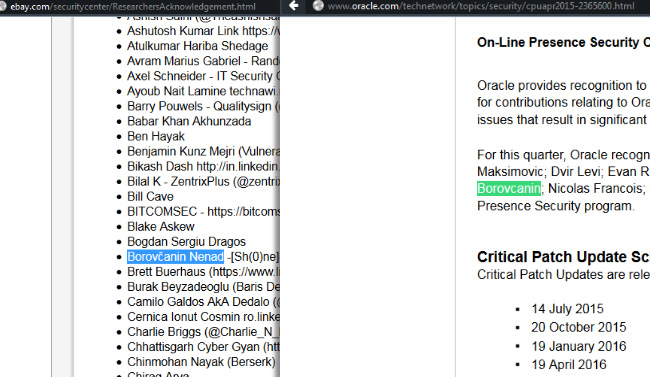Click the 'Blake Askew' list entry

tap(160, 227)
